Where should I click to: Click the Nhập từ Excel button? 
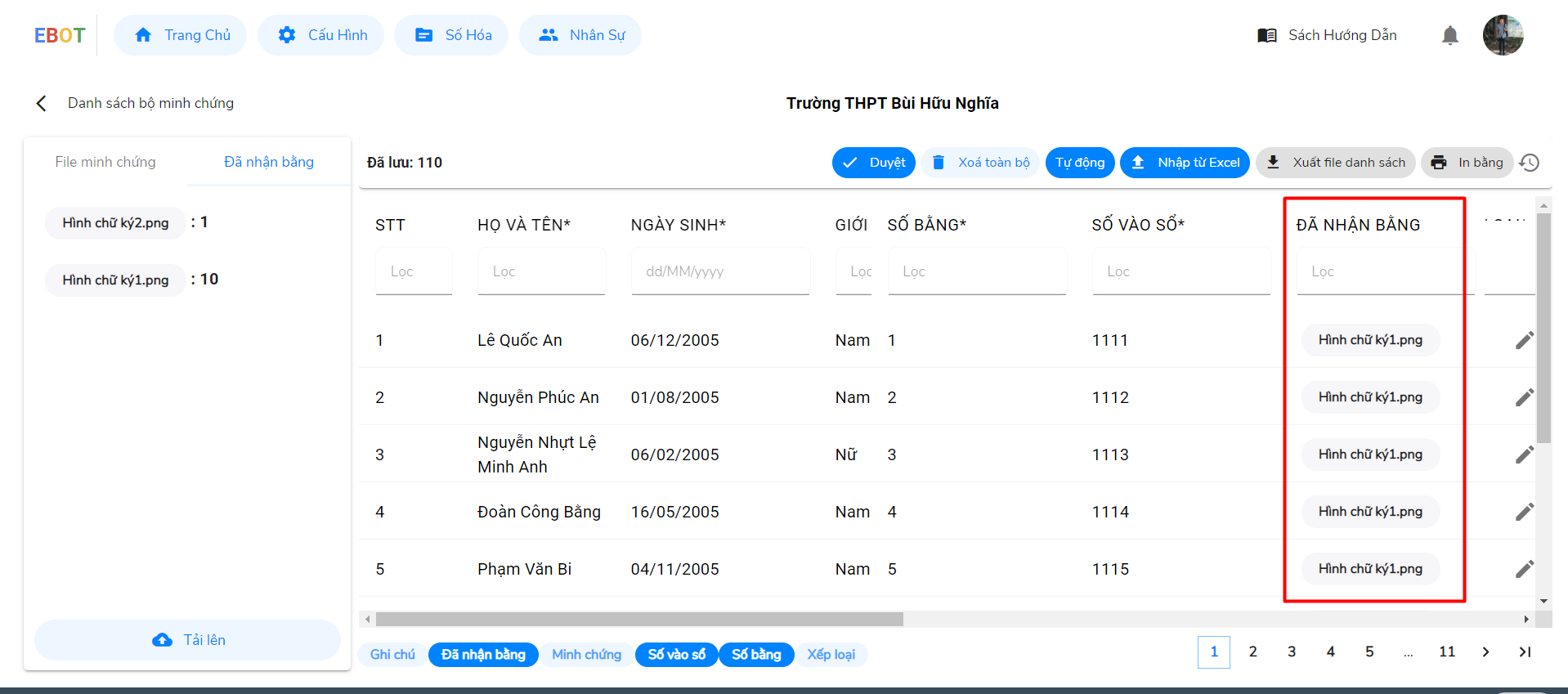click(1185, 163)
